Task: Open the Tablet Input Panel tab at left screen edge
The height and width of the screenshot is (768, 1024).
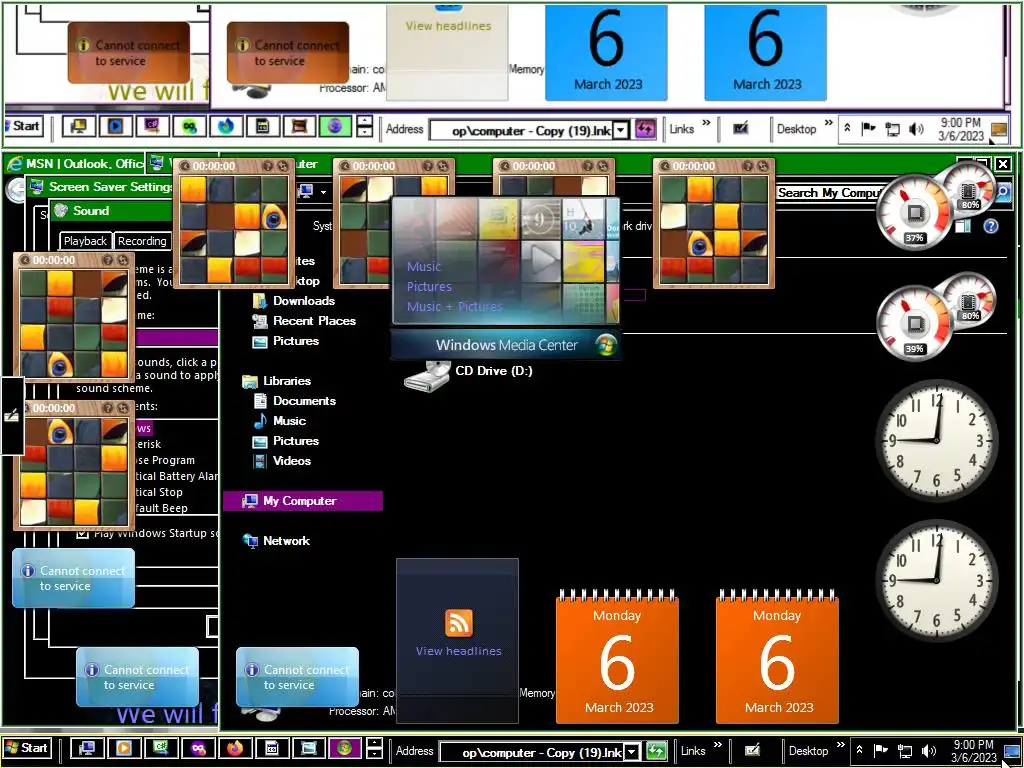Action: 12,415
